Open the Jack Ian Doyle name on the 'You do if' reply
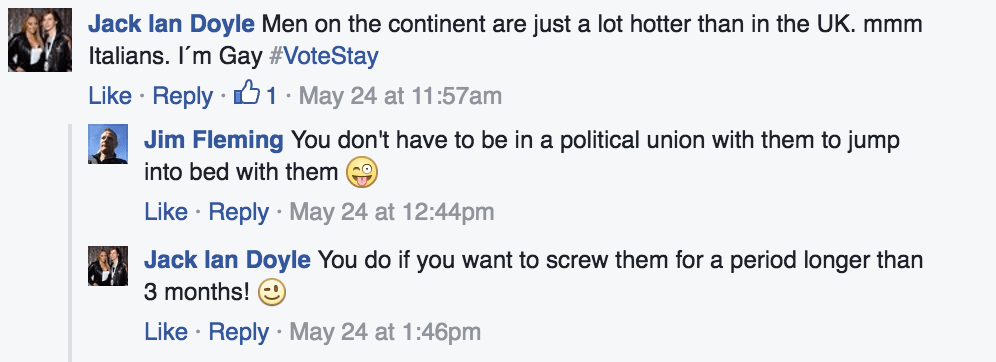This screenshot has width=996, height=362. [227, 260]
